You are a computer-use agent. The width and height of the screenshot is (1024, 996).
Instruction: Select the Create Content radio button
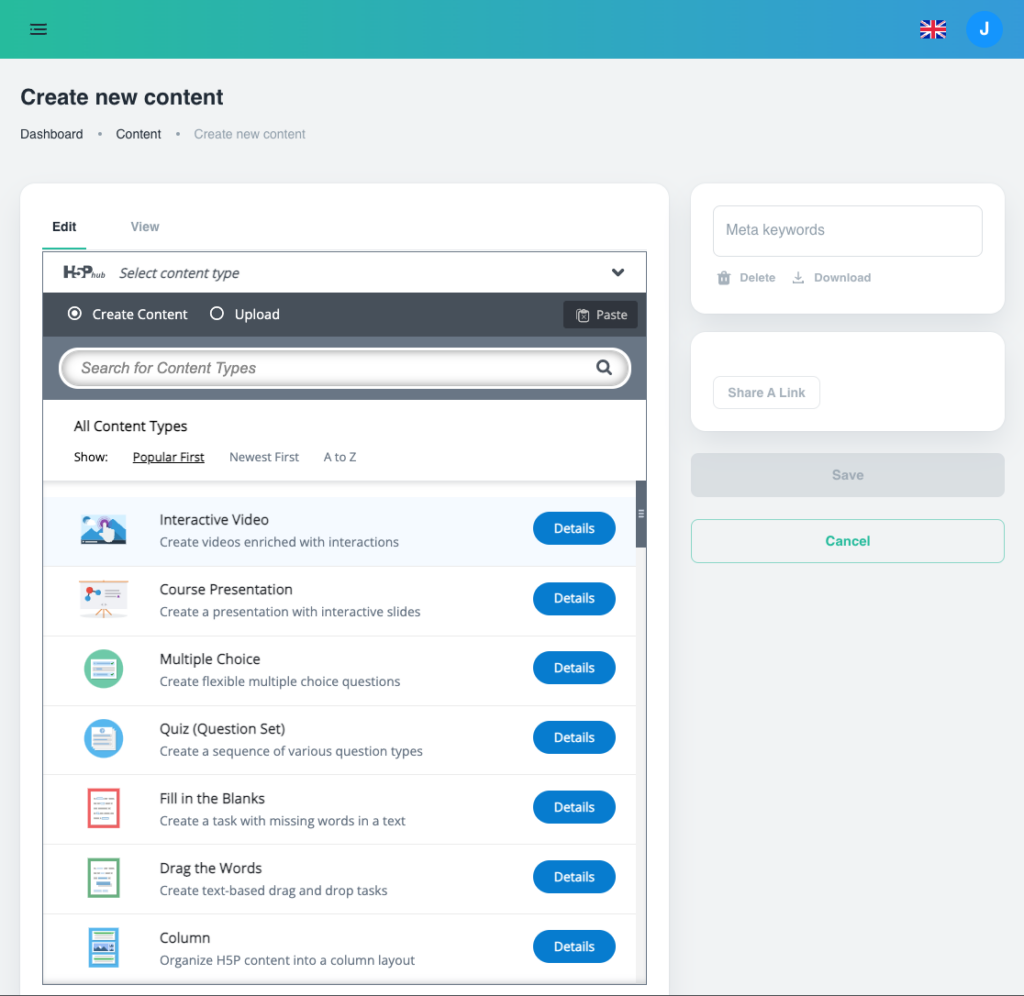tap(74, 313)
